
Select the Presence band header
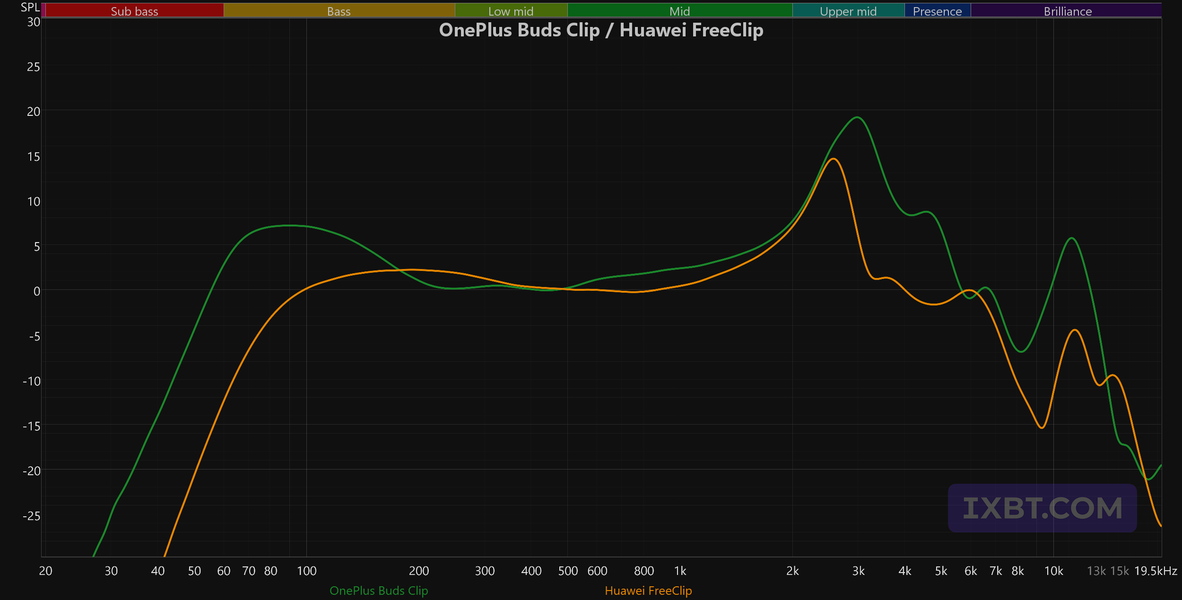[x=937, y=11]
